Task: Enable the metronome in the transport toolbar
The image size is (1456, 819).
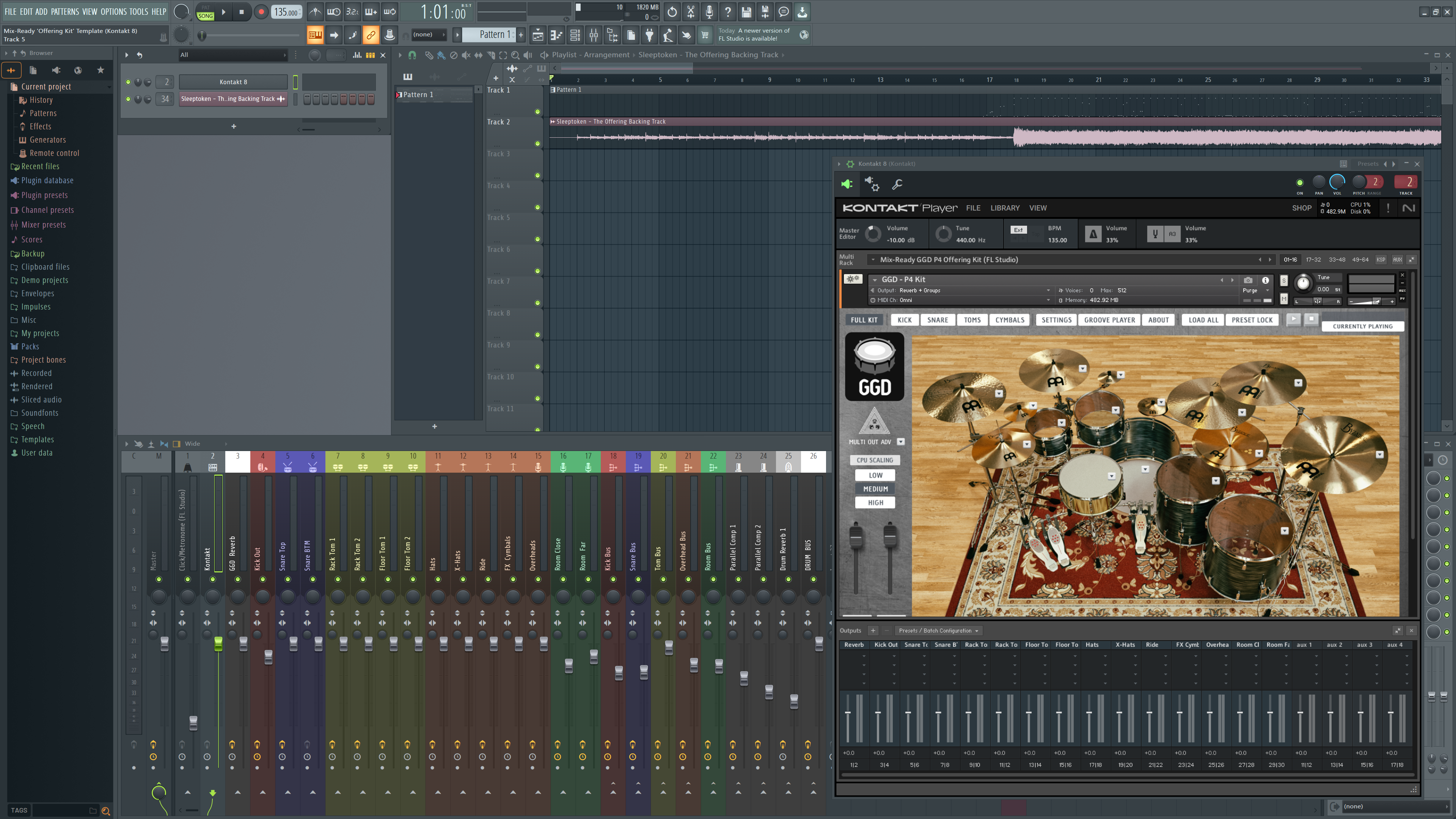Action: coord(315,11)
